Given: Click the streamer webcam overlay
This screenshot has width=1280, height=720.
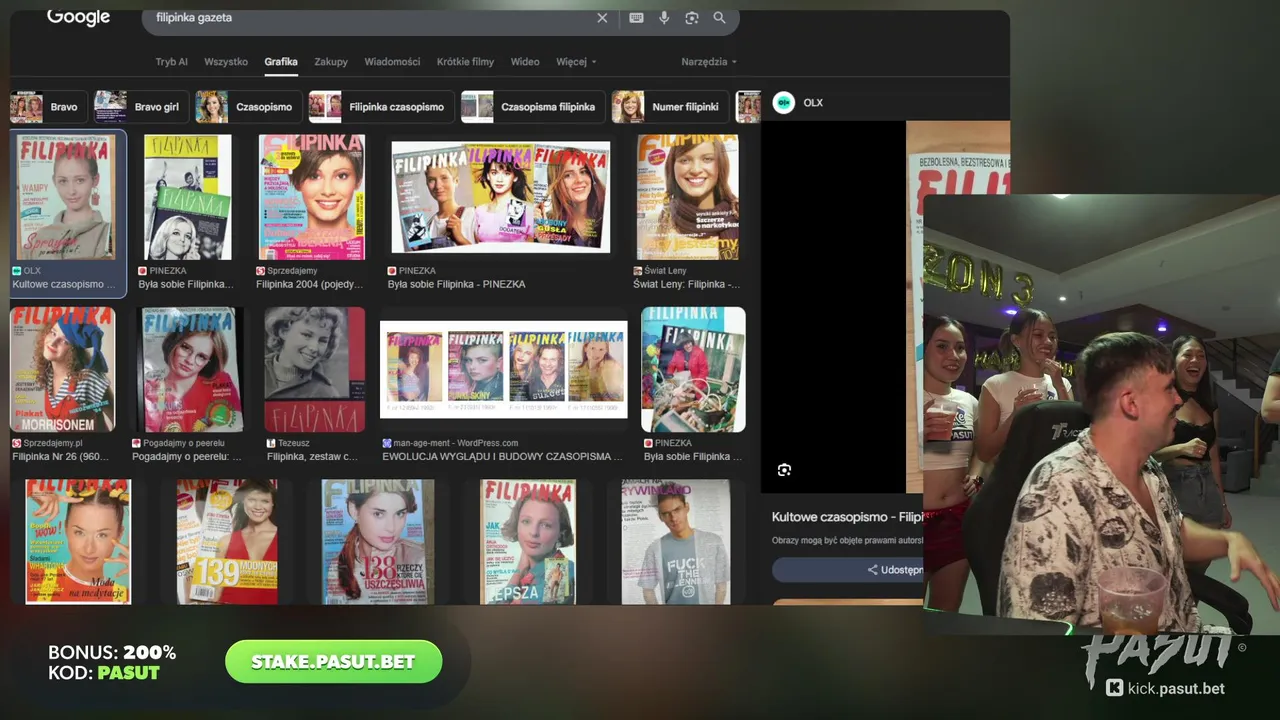Looking at the screenshot, I should tap(1101, 415).
